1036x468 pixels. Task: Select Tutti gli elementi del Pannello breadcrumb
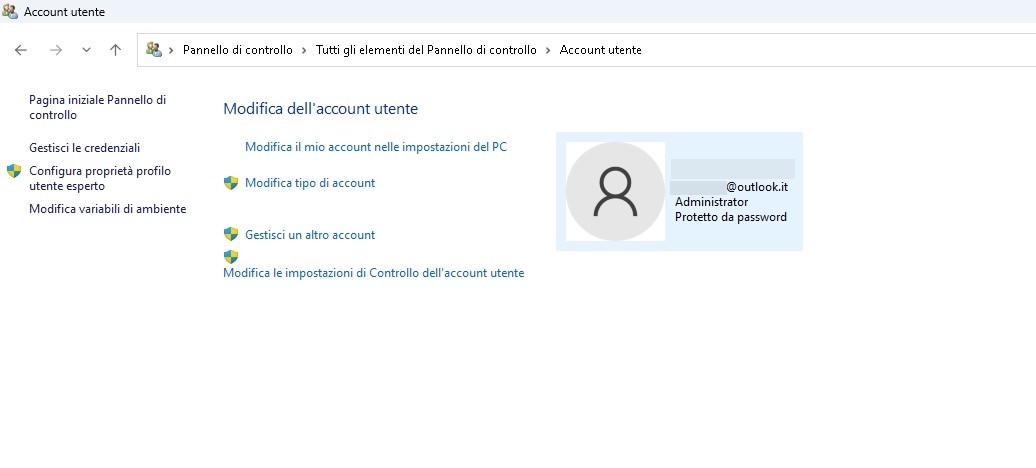pyautogui.click(x=426, y=50)
